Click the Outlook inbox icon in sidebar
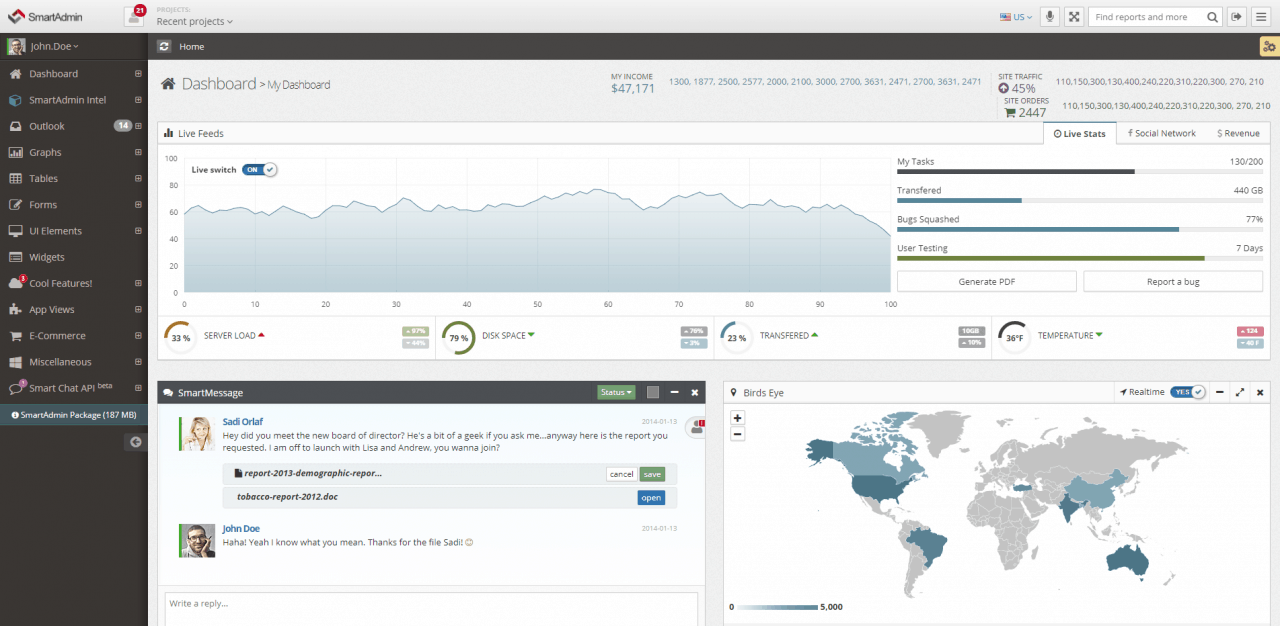Viewport: 1280px width, 626px height. tap(15, 126)
